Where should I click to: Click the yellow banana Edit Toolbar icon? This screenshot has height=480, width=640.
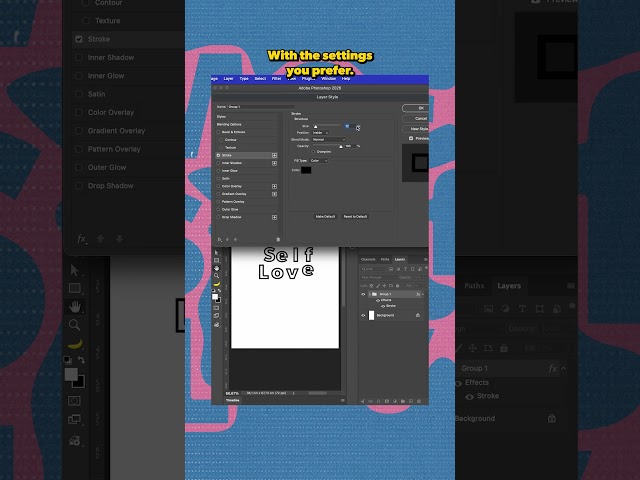click(217, 284)
